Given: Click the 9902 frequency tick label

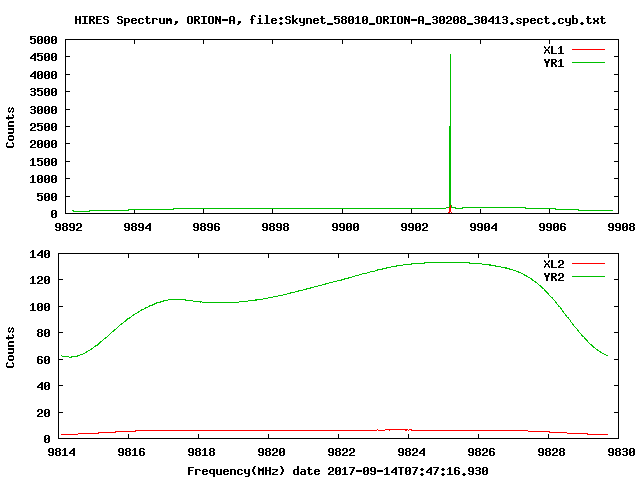Looking at the screenshot, I should pos(414,227).
